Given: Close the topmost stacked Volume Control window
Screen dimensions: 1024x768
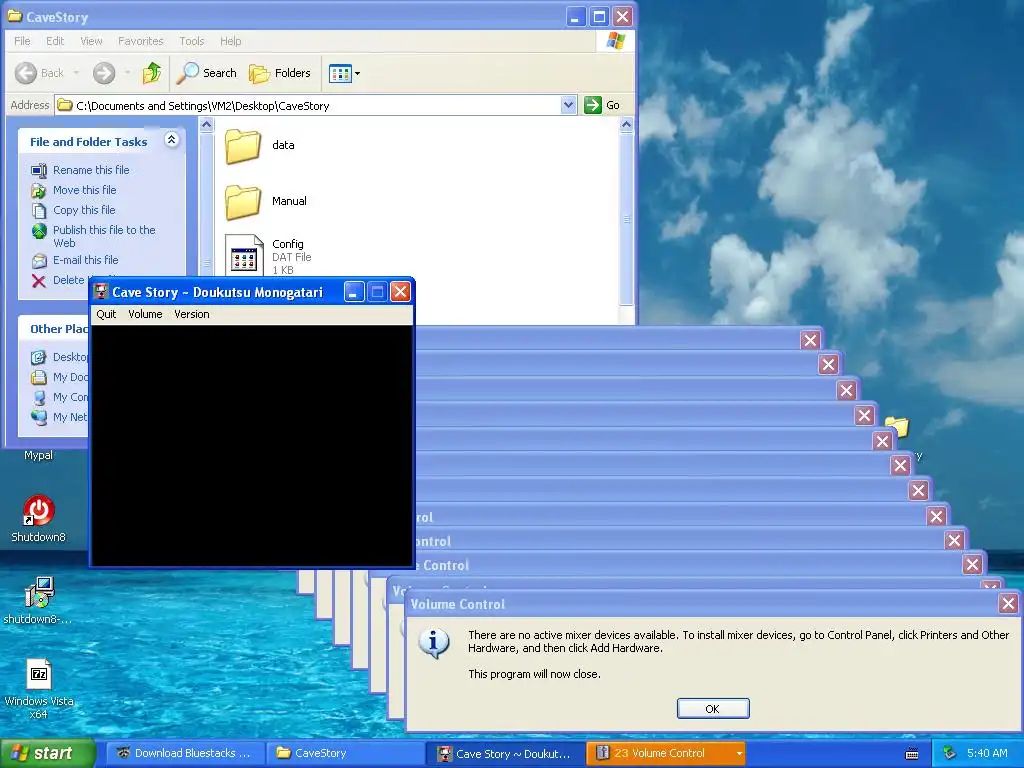Looking at the screenshot, I should coord(810,340).
